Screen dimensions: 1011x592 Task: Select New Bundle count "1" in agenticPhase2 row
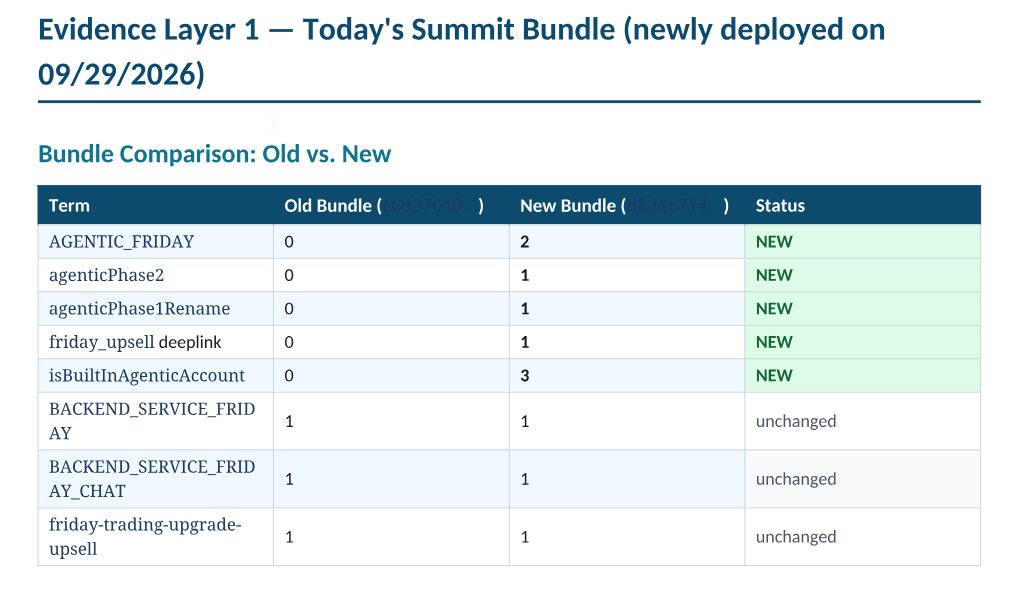click(x=525, y=275)
